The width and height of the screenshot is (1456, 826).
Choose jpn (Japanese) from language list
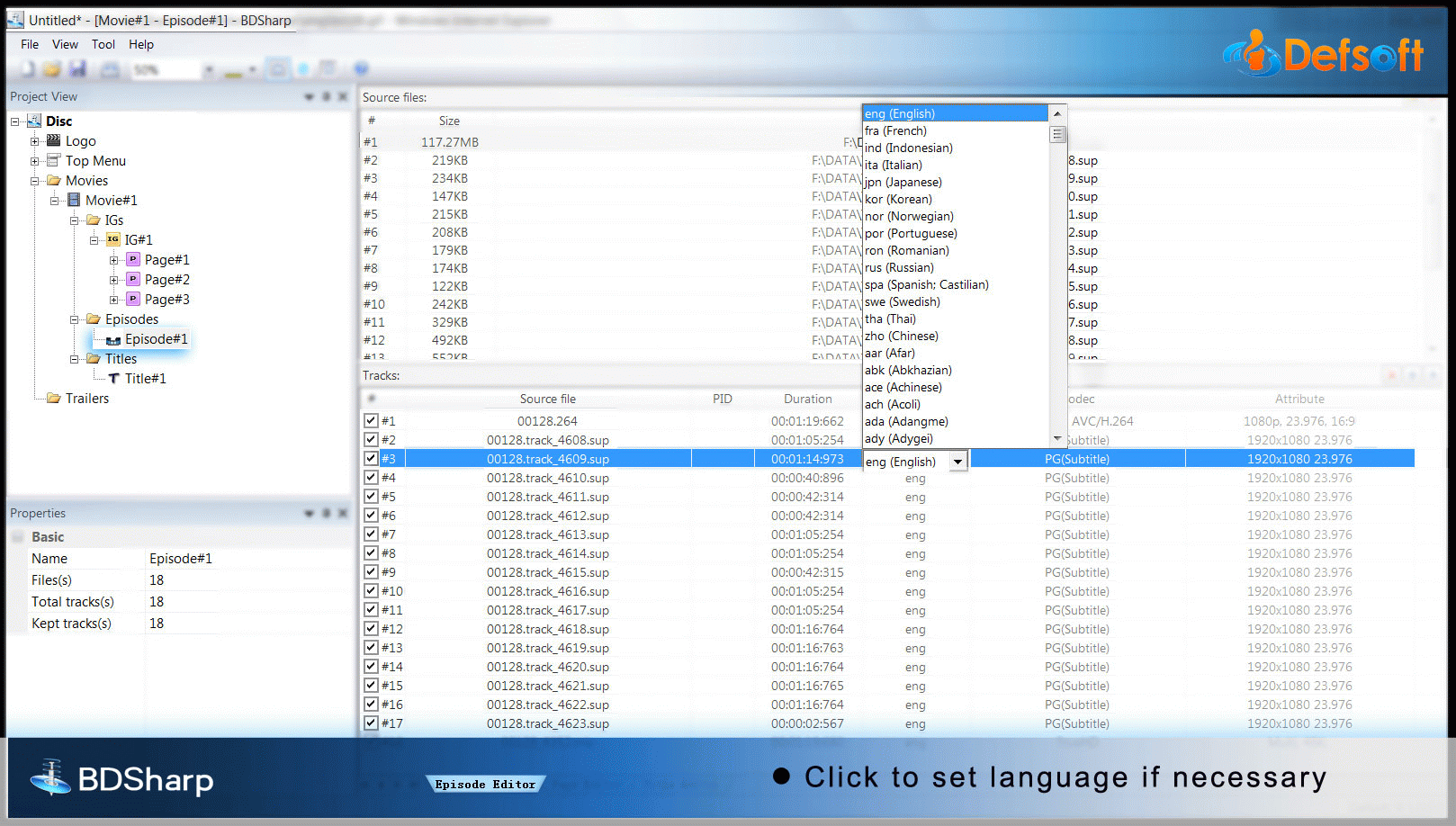click(956, 182)
